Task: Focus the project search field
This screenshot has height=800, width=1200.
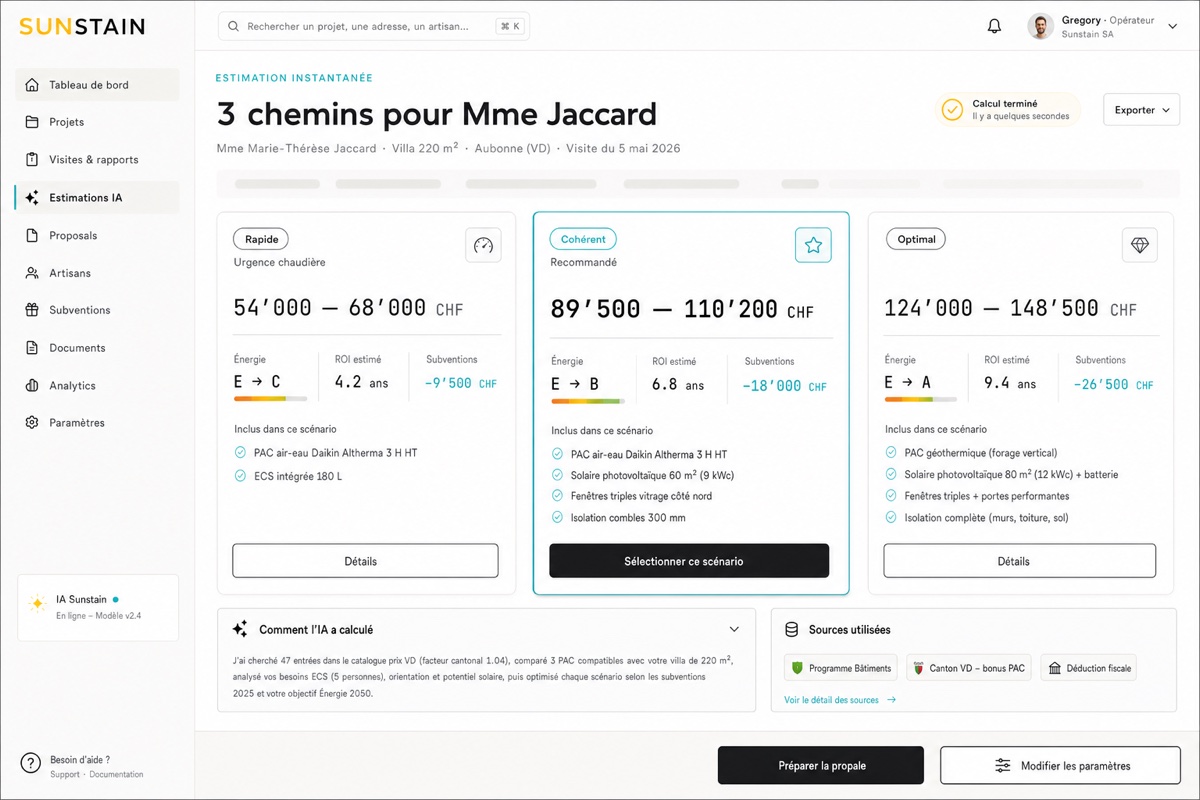Action: point(374,26)
